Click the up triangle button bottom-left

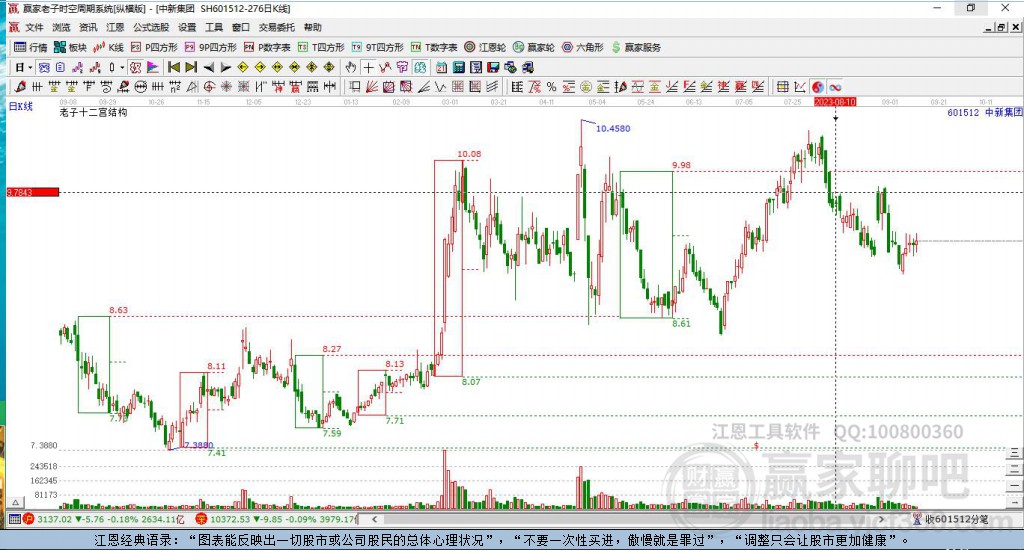pos(16,502)
